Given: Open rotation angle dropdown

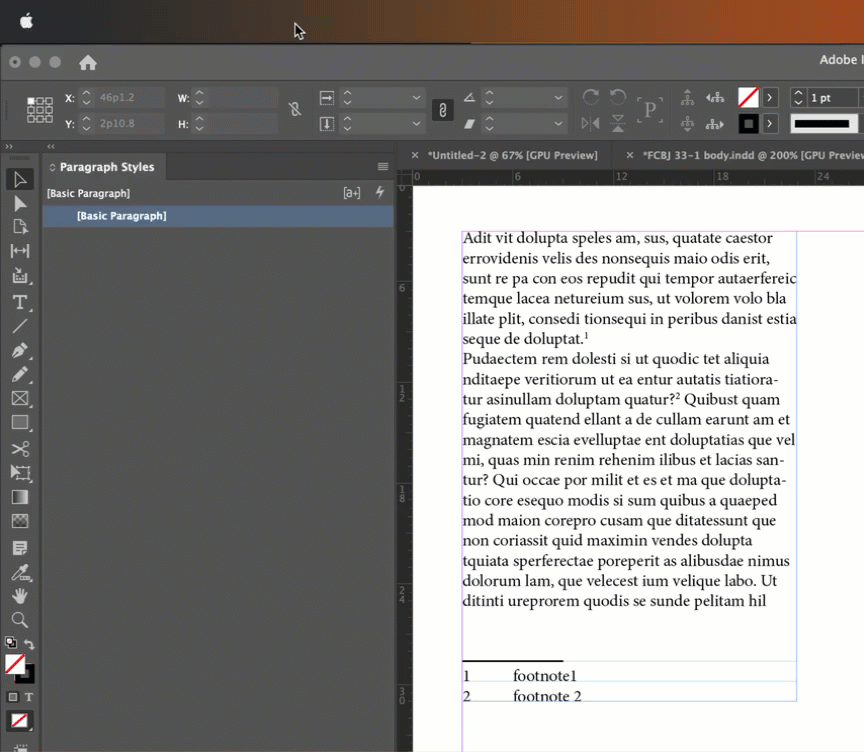Looking at the screenshot, I should tap(558, 98).
